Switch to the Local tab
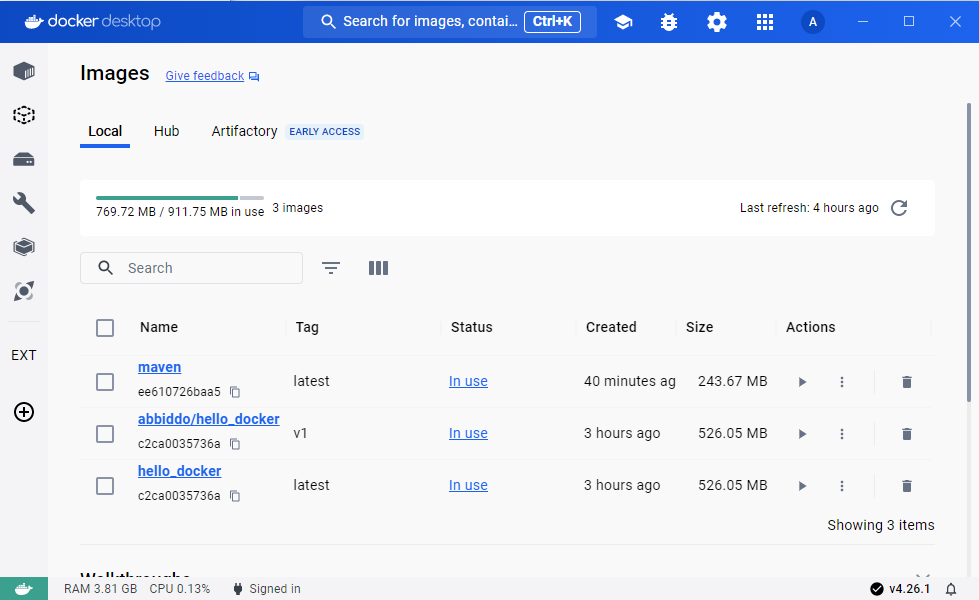The height and width of the screenshot is (600, 979). (x=105, y=132)
